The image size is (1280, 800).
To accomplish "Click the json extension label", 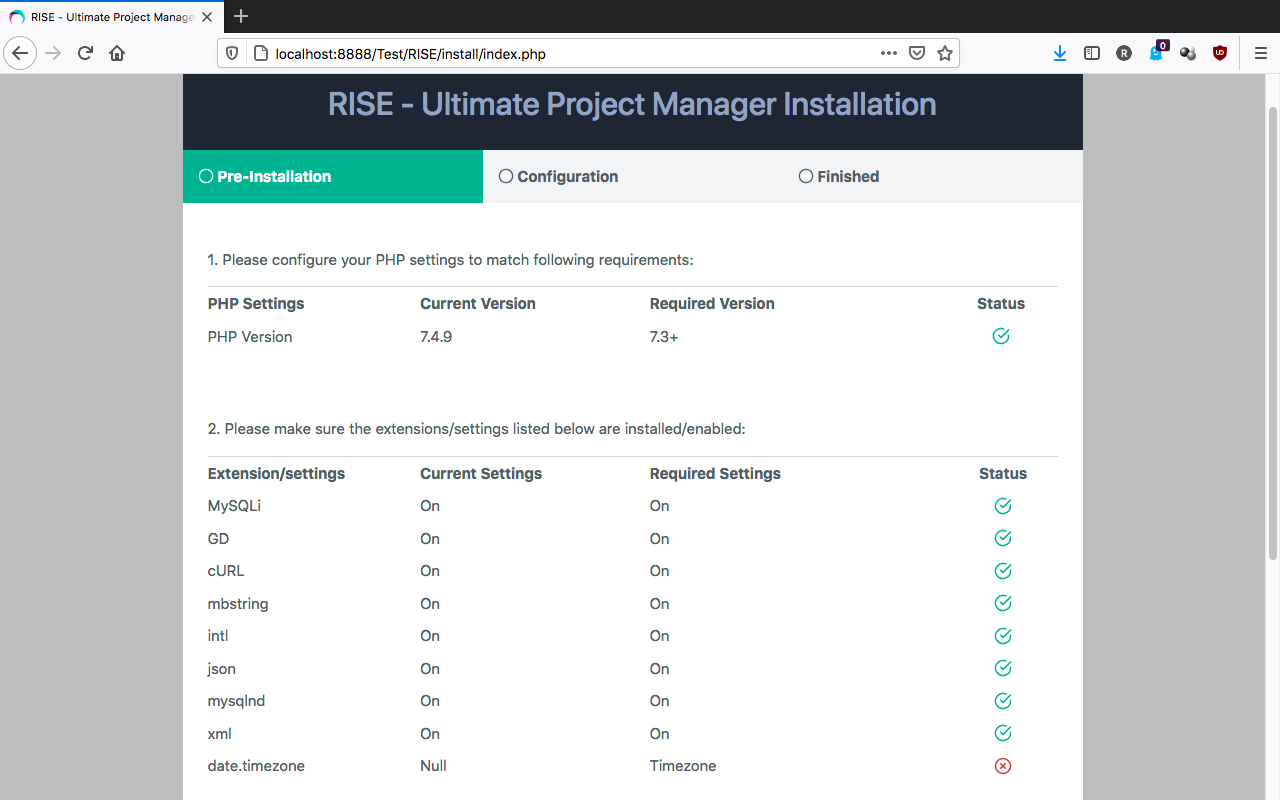I will (222, 669).
